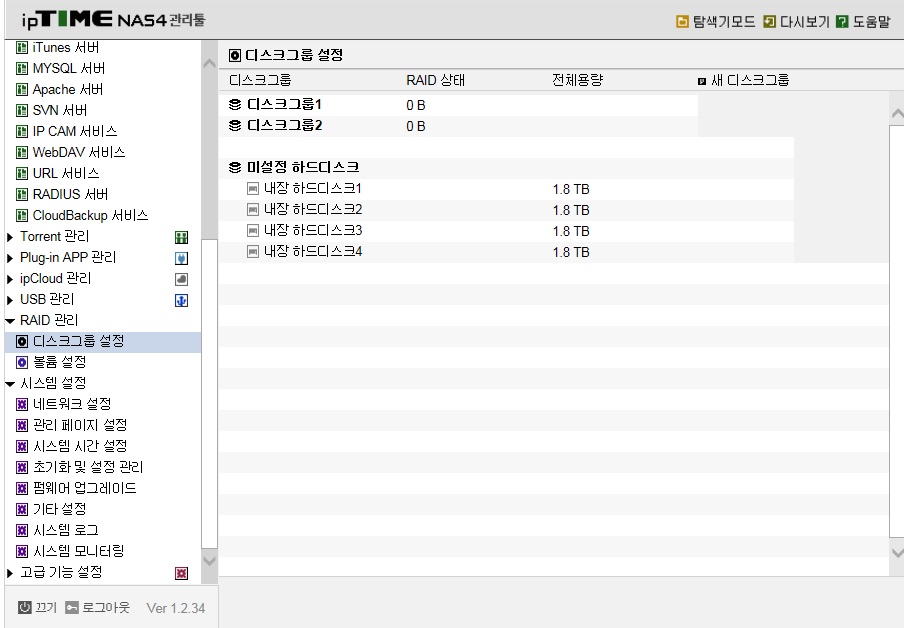Click the 끄기 power icon
The height and width of the screenshot is (628, 904).
pos(24,607)
